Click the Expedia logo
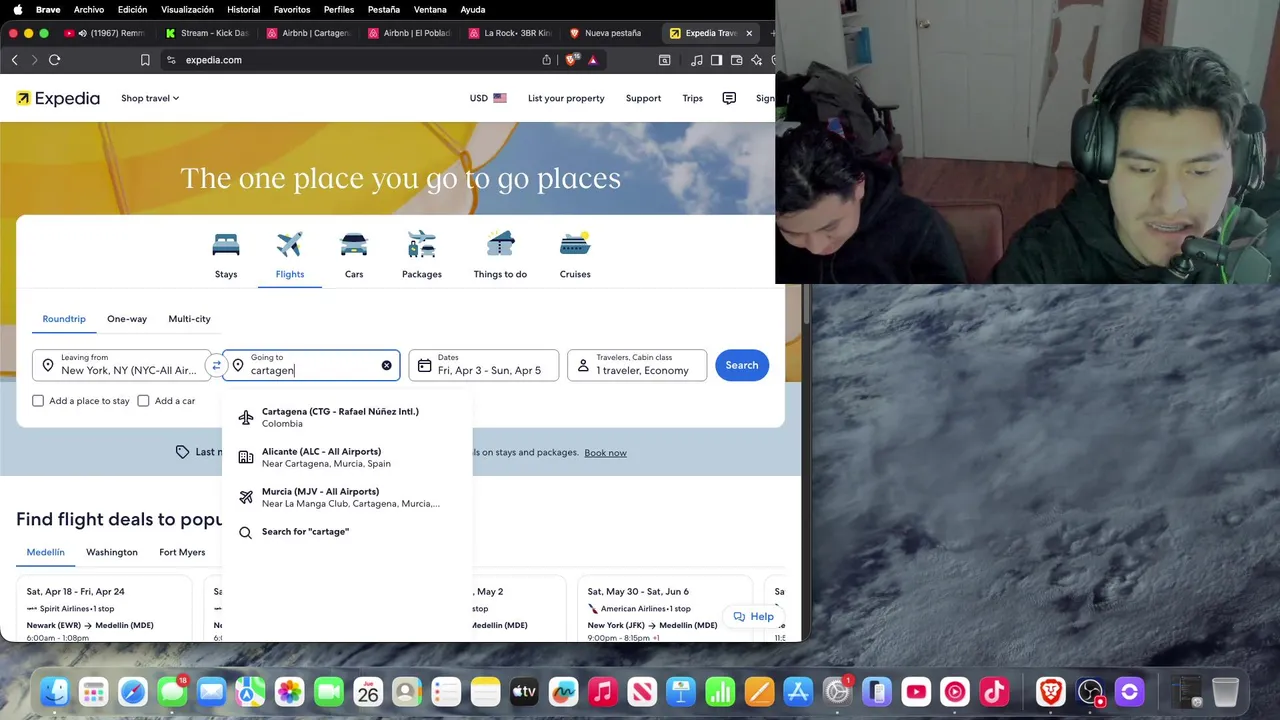 [x=58, y=98]
